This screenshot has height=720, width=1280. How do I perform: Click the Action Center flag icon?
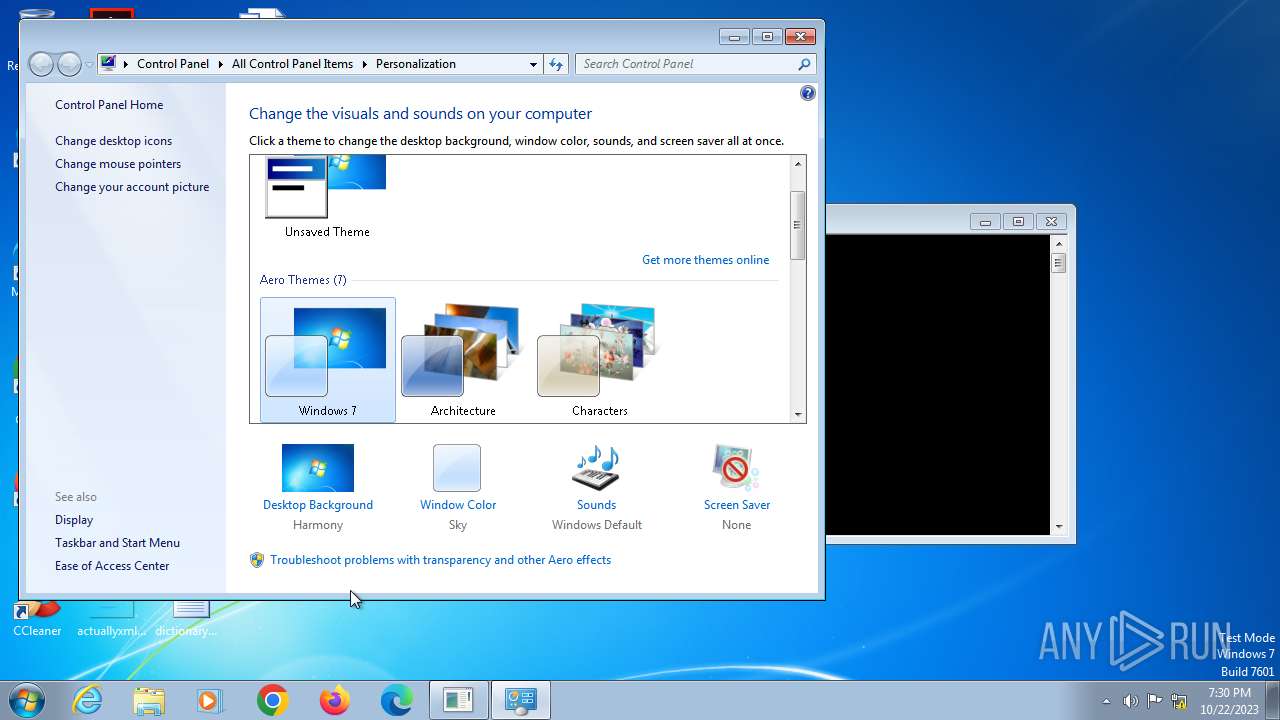[1154, 701]
